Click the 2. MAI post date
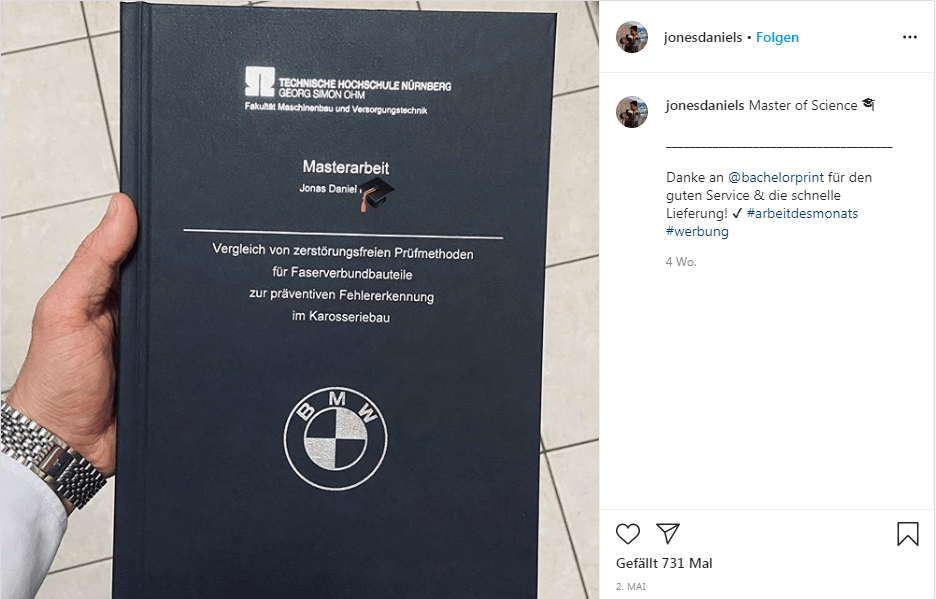Image resolution: width=936 pixels, height=599 pixels. (631, 586)
